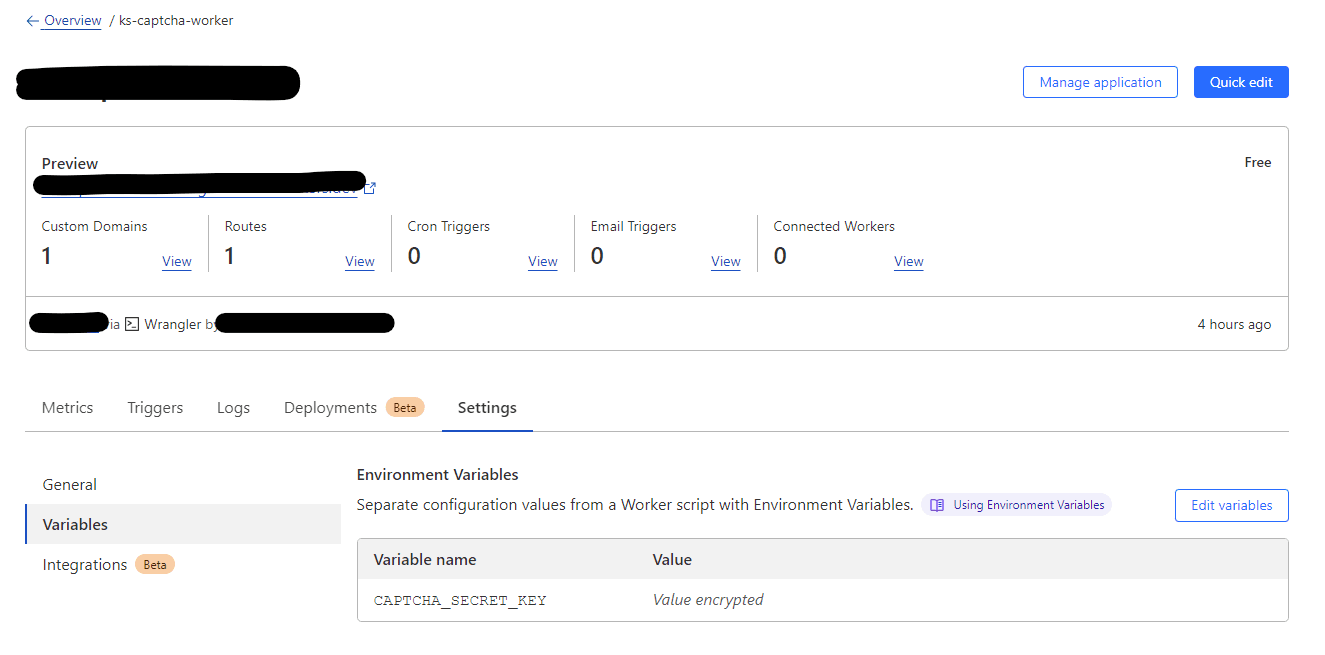Viewport: 1325px width, 655px height.
Task: Select the CAPTCHA_SECRET_KEY variable name
Action: [x=460, y=601]
